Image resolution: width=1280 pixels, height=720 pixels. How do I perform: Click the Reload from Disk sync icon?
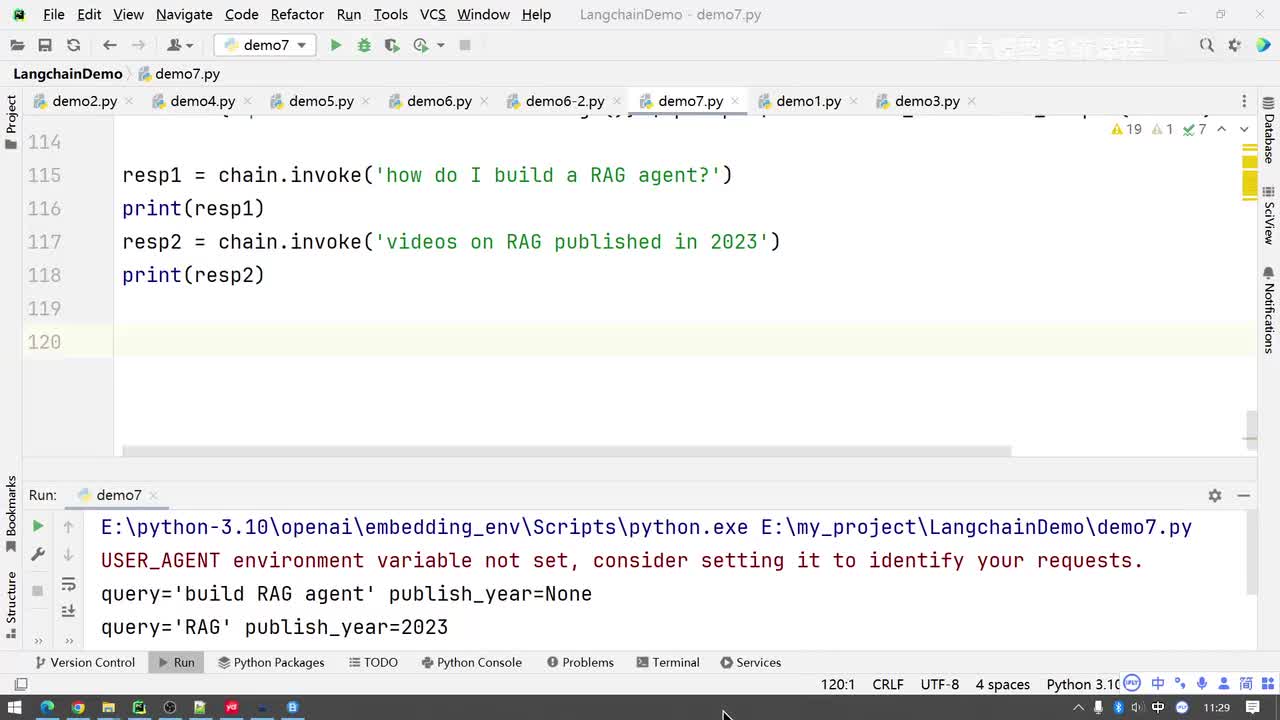point(73,45)
